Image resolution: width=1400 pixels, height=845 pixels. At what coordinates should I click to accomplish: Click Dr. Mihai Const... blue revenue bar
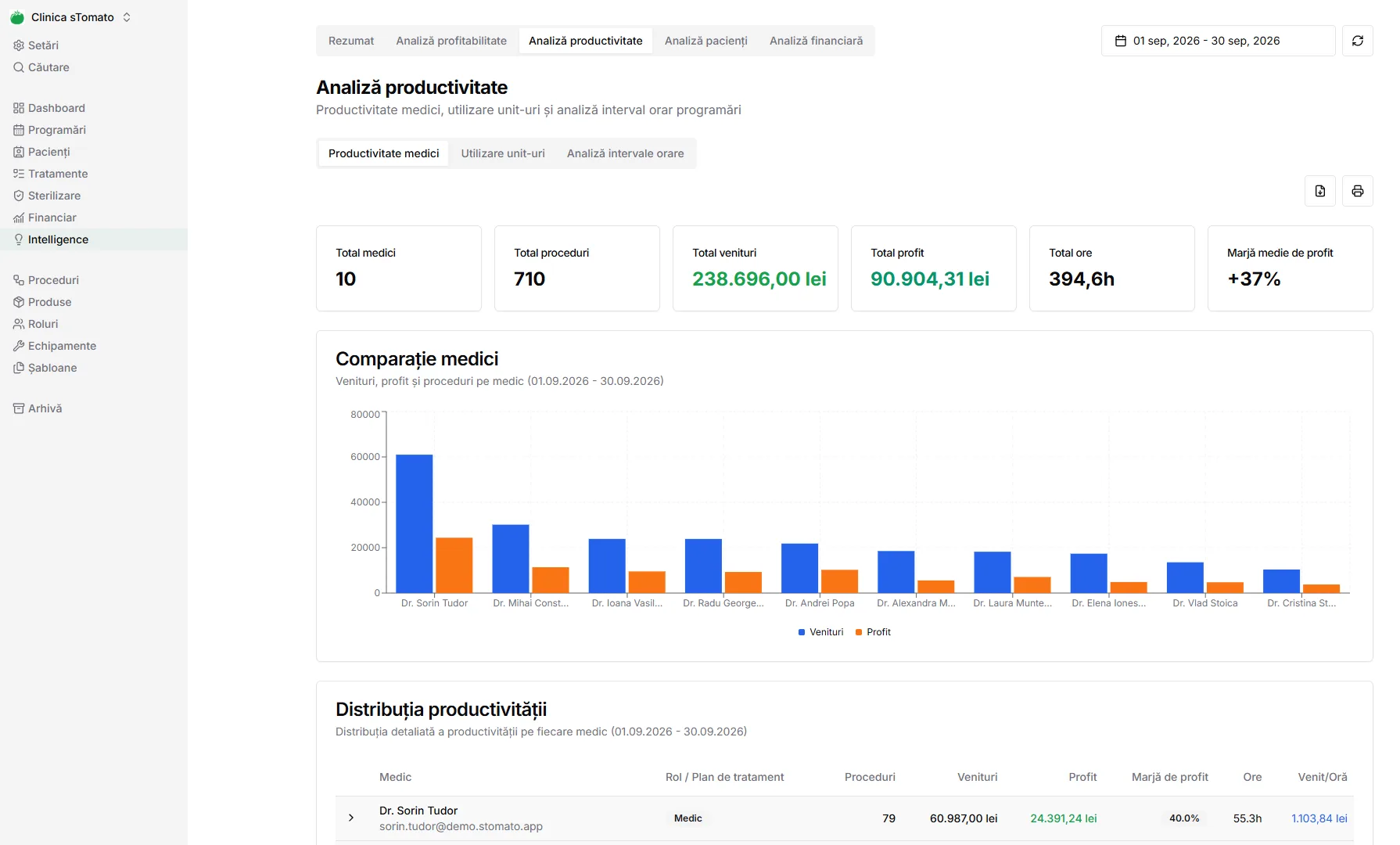click(x=511, y=559)
